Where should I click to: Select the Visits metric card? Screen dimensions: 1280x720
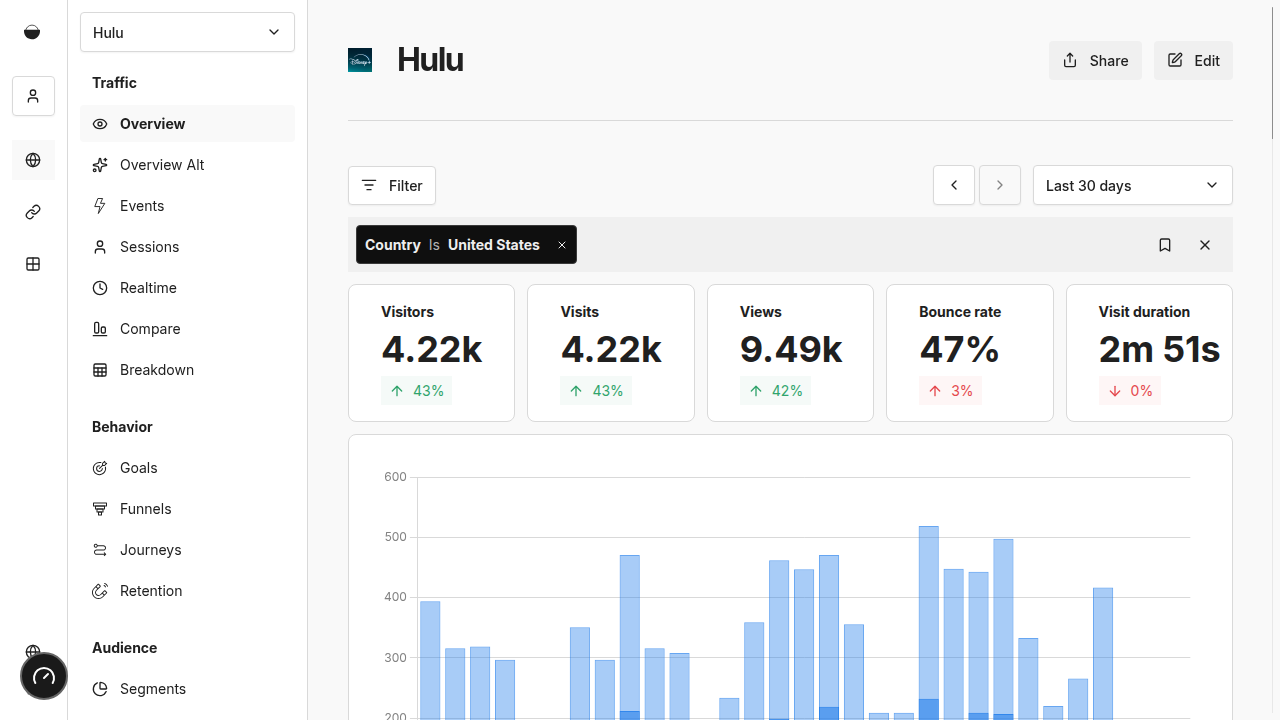coord(611,353)
